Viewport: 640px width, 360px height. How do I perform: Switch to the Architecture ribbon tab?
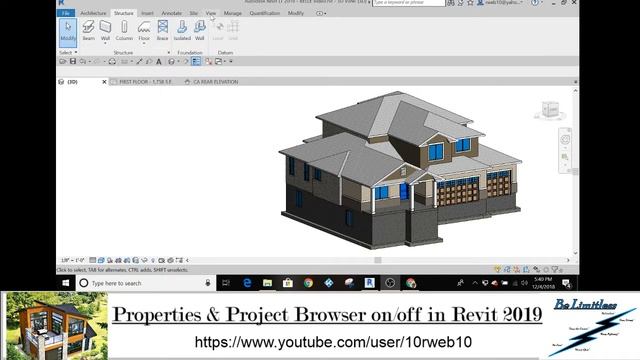tap(93, 13)
